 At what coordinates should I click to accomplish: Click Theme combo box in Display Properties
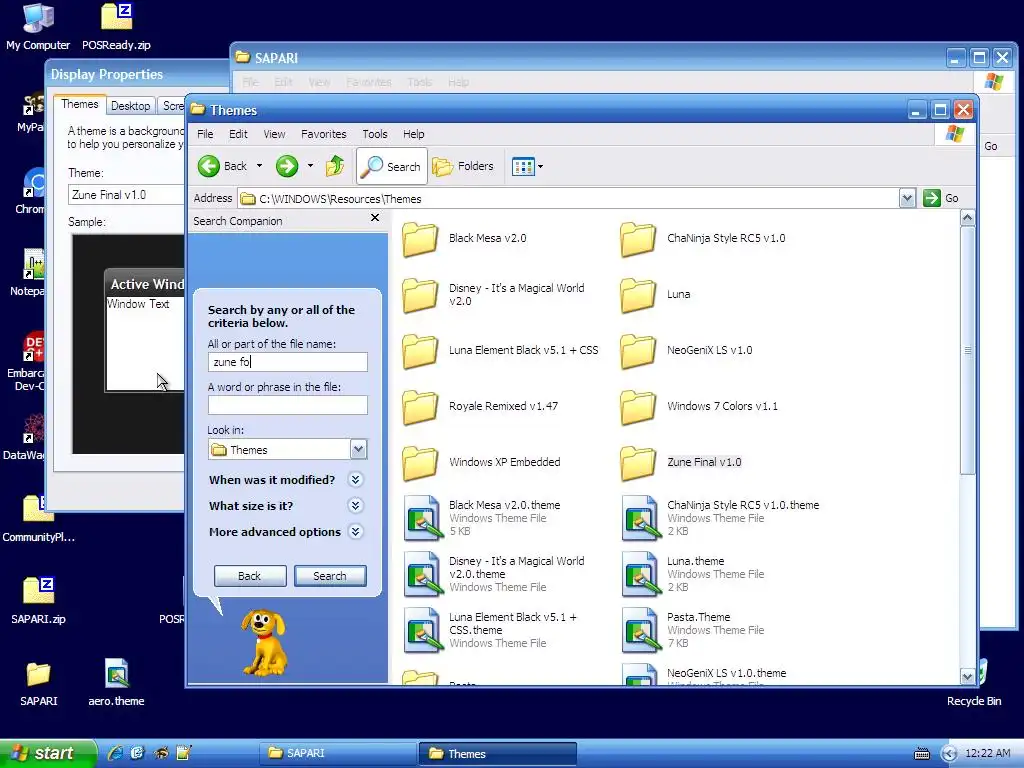(x=127, y=195)
